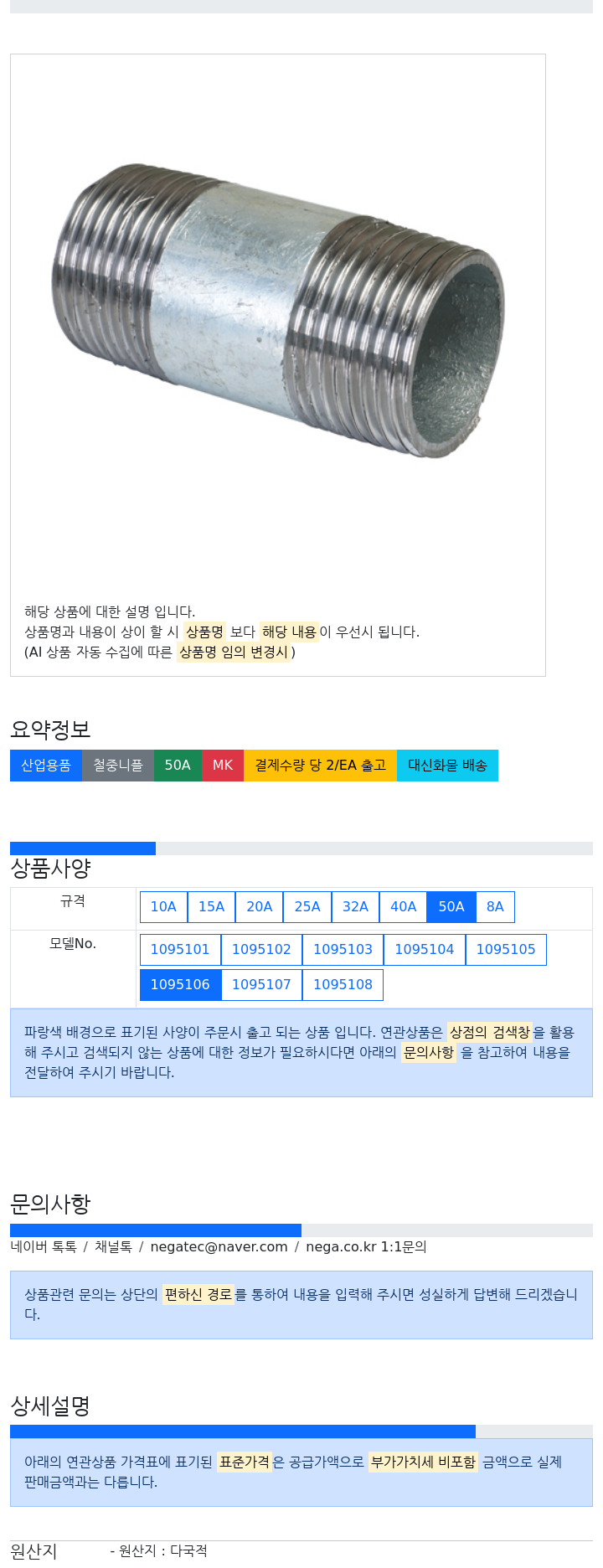Click the red MK brand tag
The height and width of the screenshot is (1568, 603).
click(x=223, y=766)
